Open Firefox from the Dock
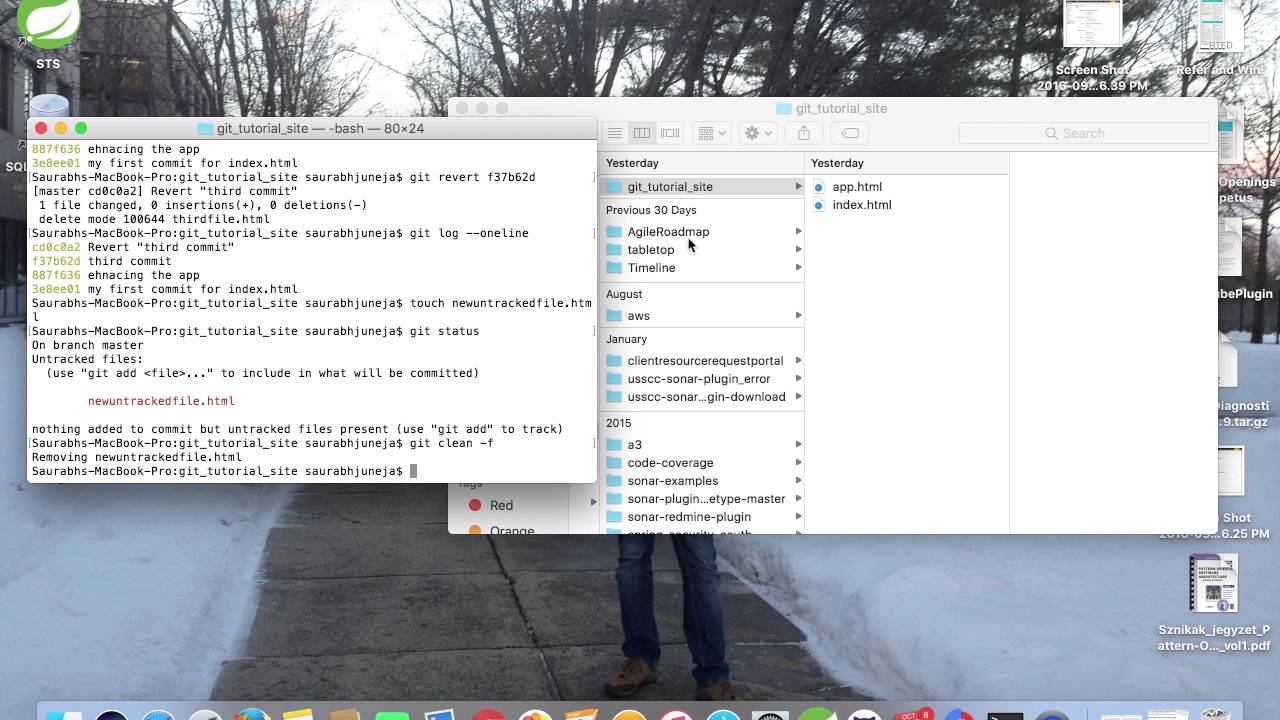 253,714
